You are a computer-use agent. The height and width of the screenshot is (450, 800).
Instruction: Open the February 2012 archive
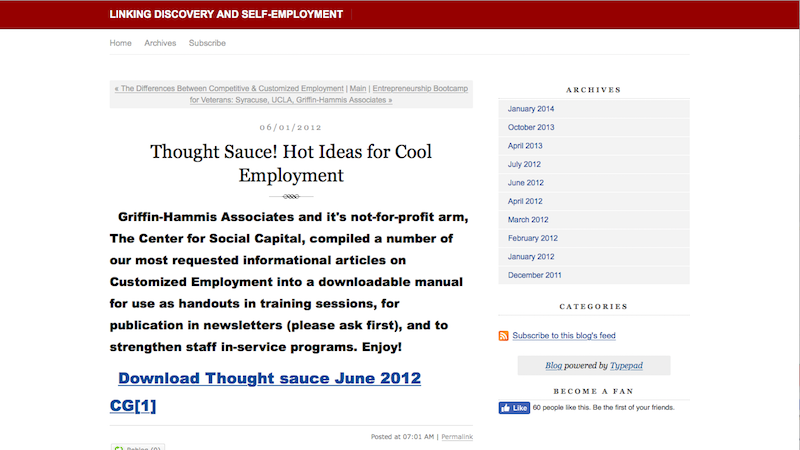(533, 238)
